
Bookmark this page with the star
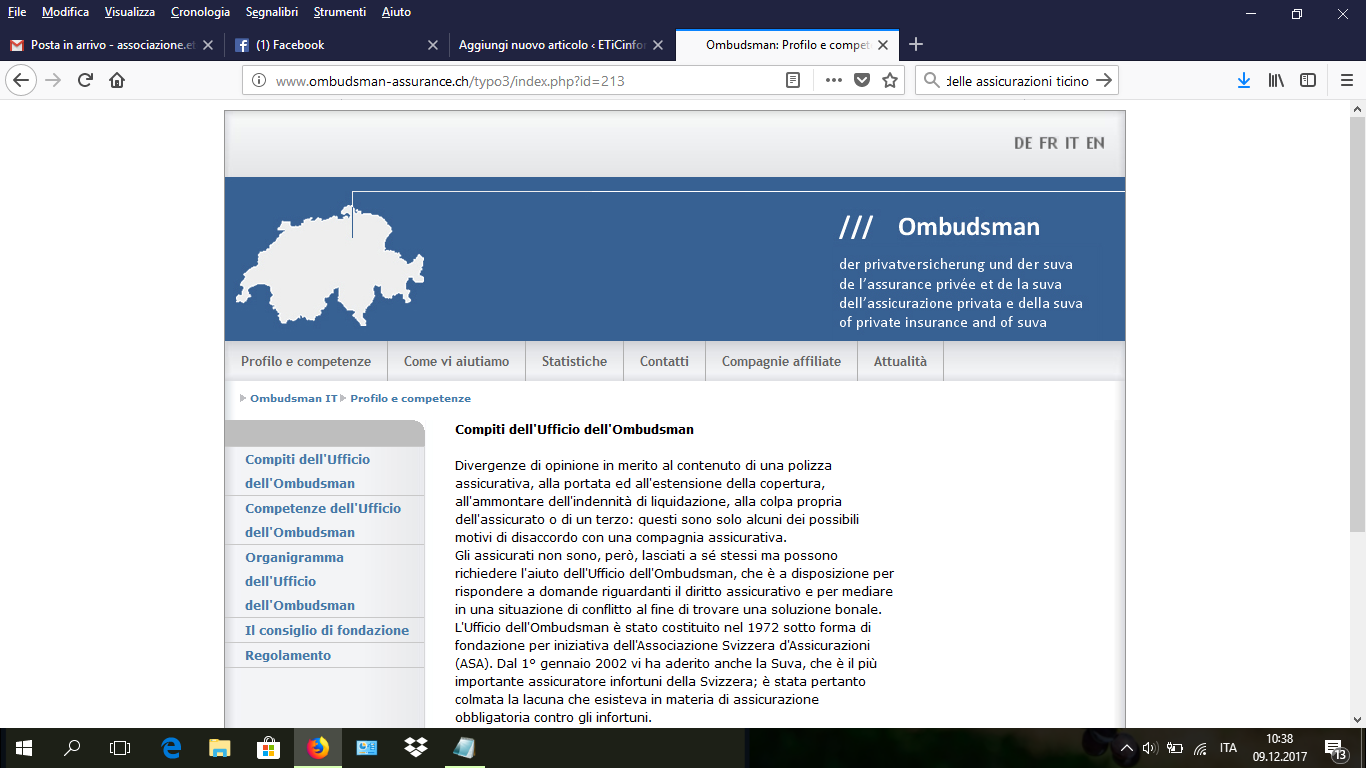point(890,81)
